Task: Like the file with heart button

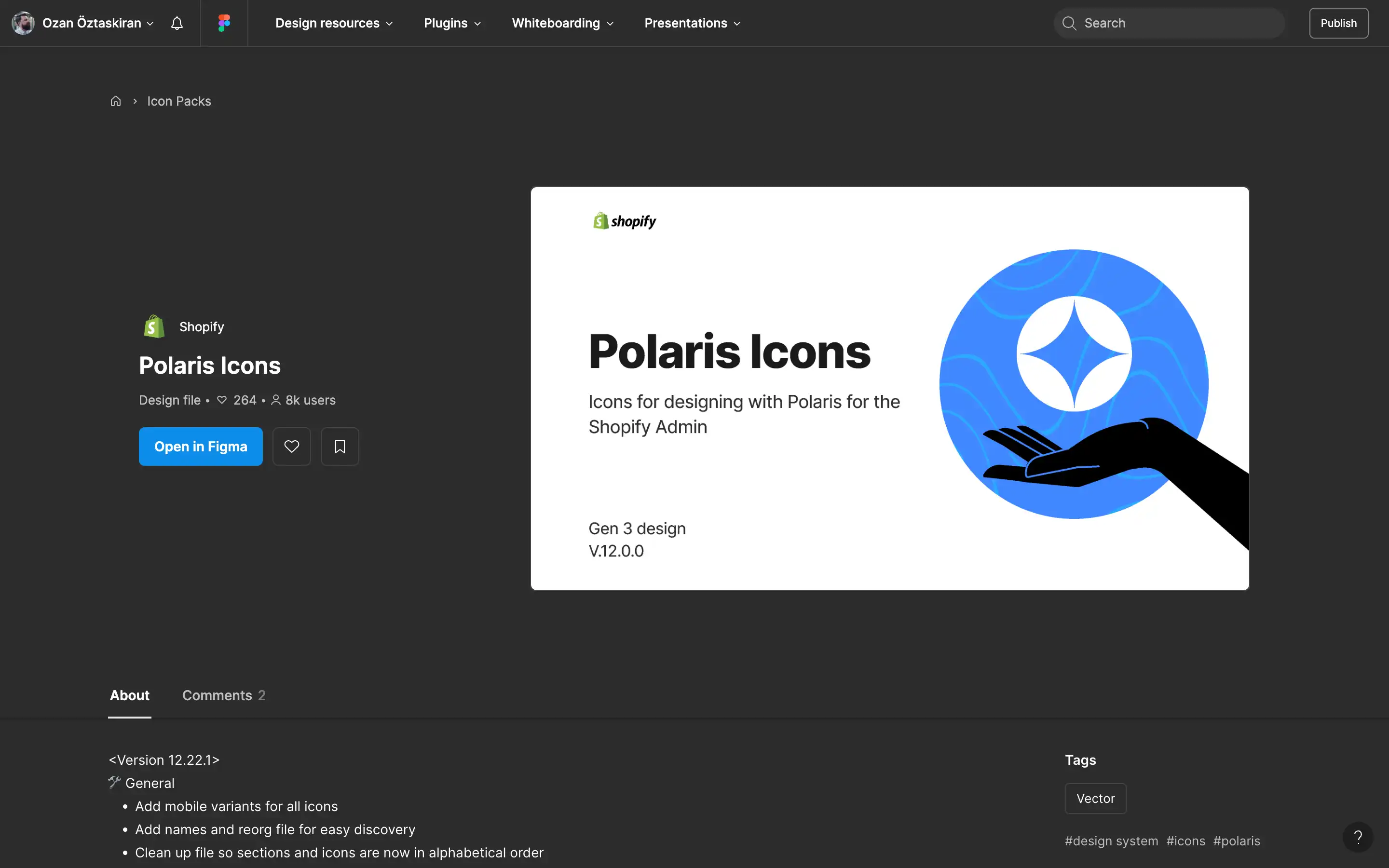Action: coord(292,446)
